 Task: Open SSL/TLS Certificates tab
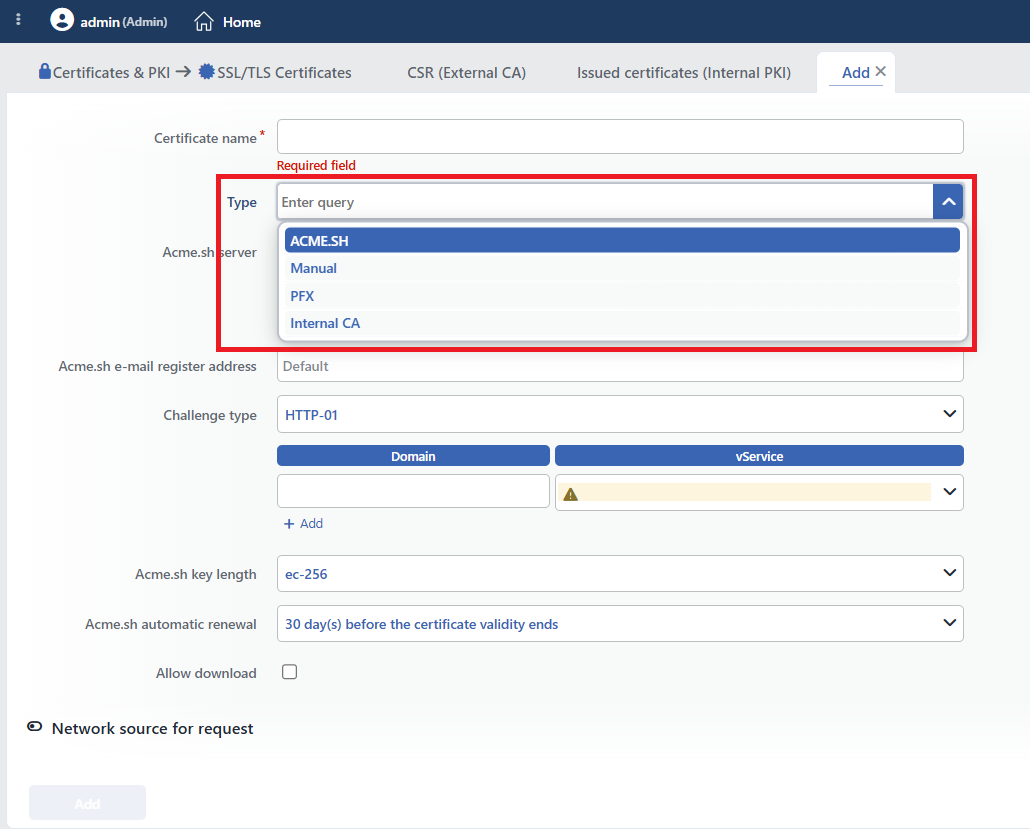click(284, 72)
